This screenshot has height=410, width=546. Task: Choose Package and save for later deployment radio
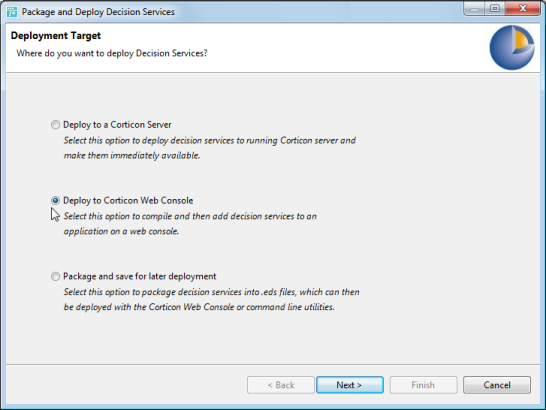point(55,276)
